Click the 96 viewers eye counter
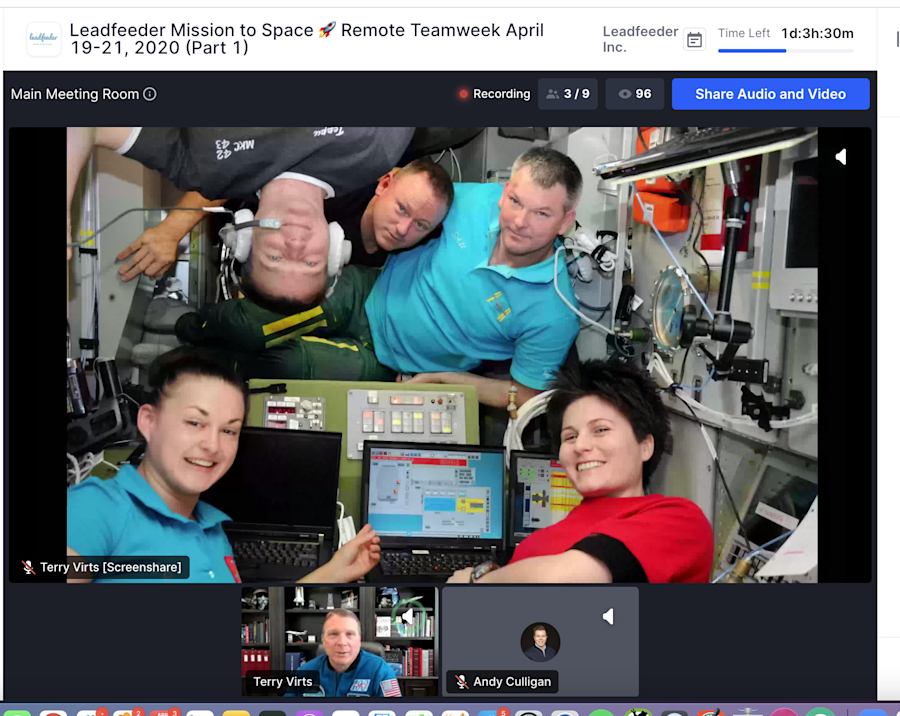Viewport: 900px width, 716px height. click(x=635, y=94)
